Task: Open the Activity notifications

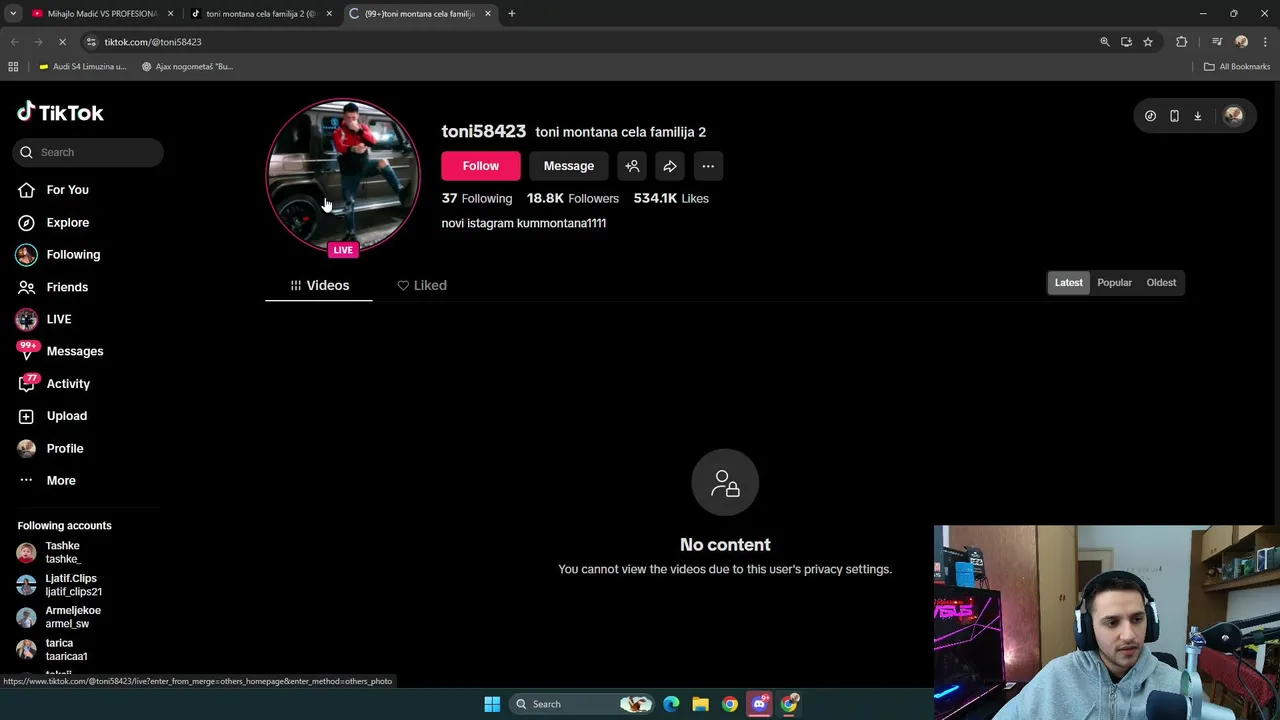Action: [x=54, y=383]
